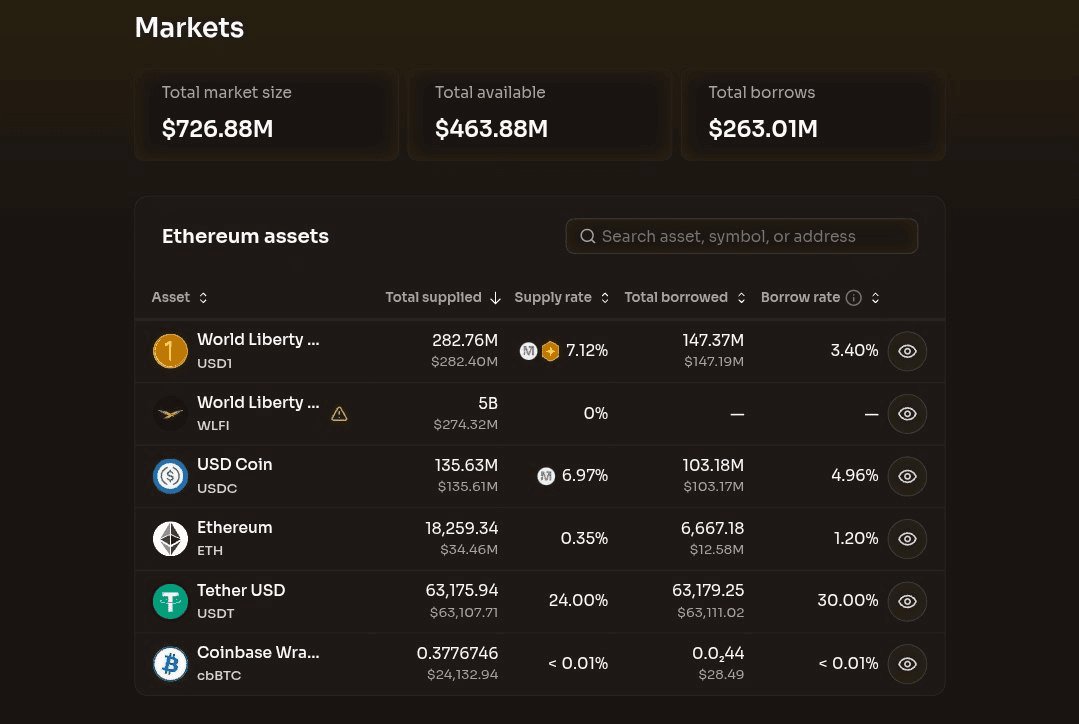Toggle the eye icon for Tether USD row
The image size is (1079, 724).
[x=907, y=601]
